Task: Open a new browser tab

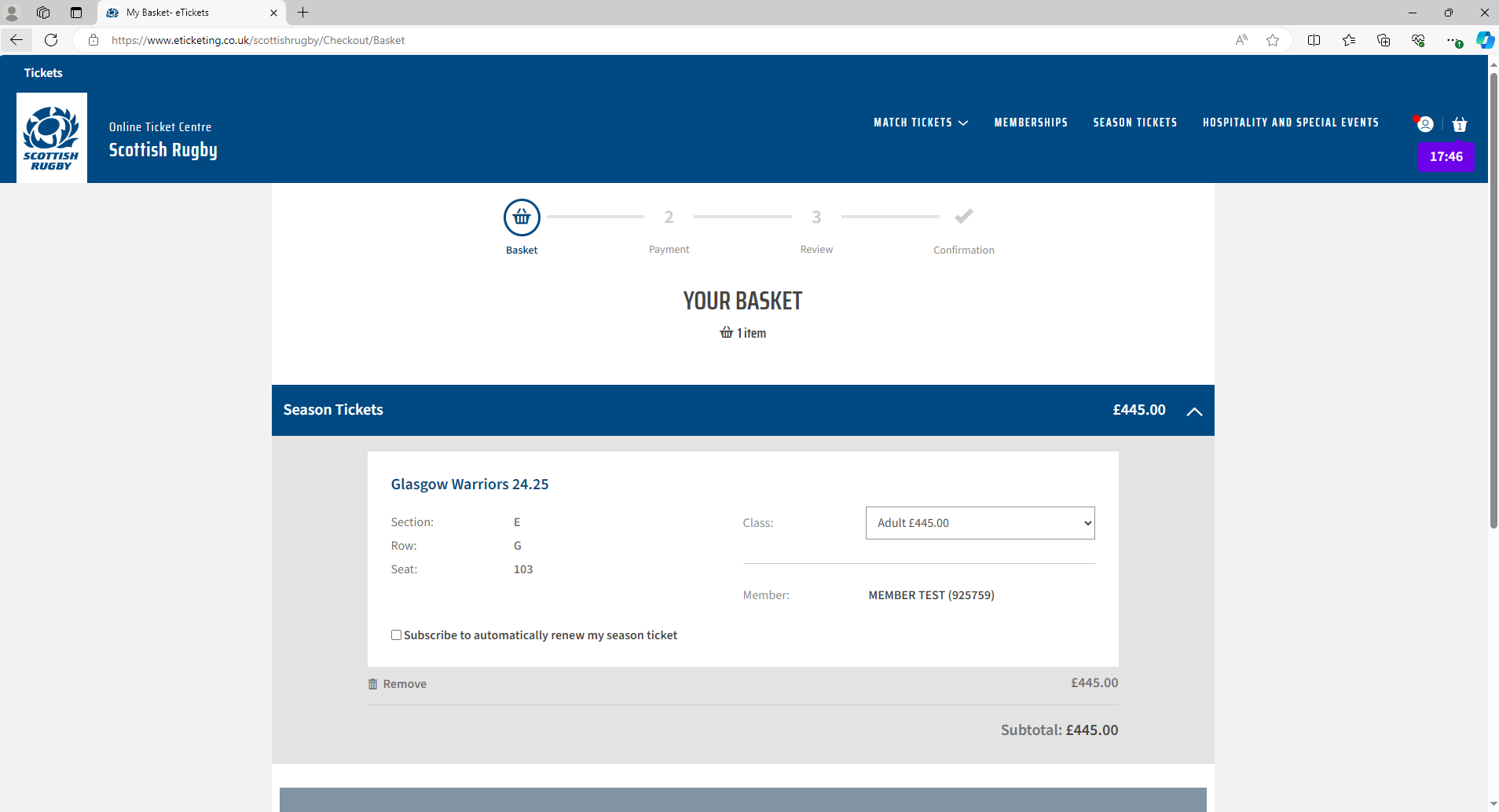Action: click(303, 13)
